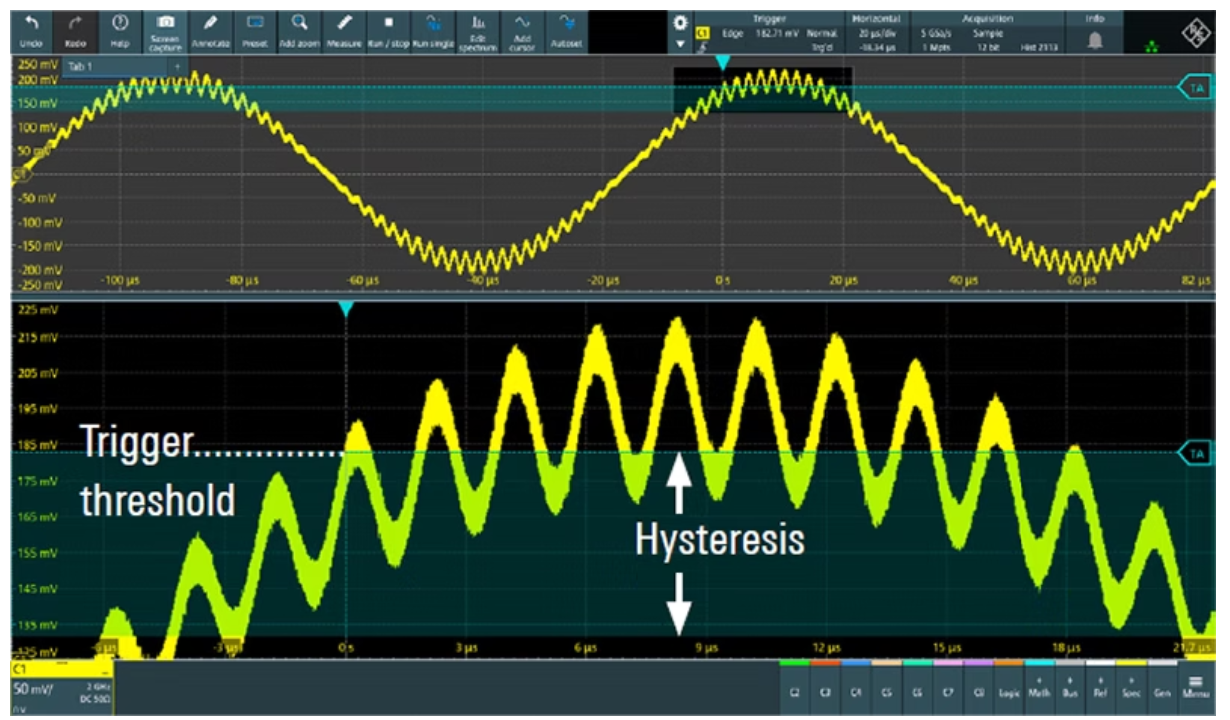The height and width of the screenshot is (720, 1230).
Task: Open the Measure tool
Action: click(343, 31)
